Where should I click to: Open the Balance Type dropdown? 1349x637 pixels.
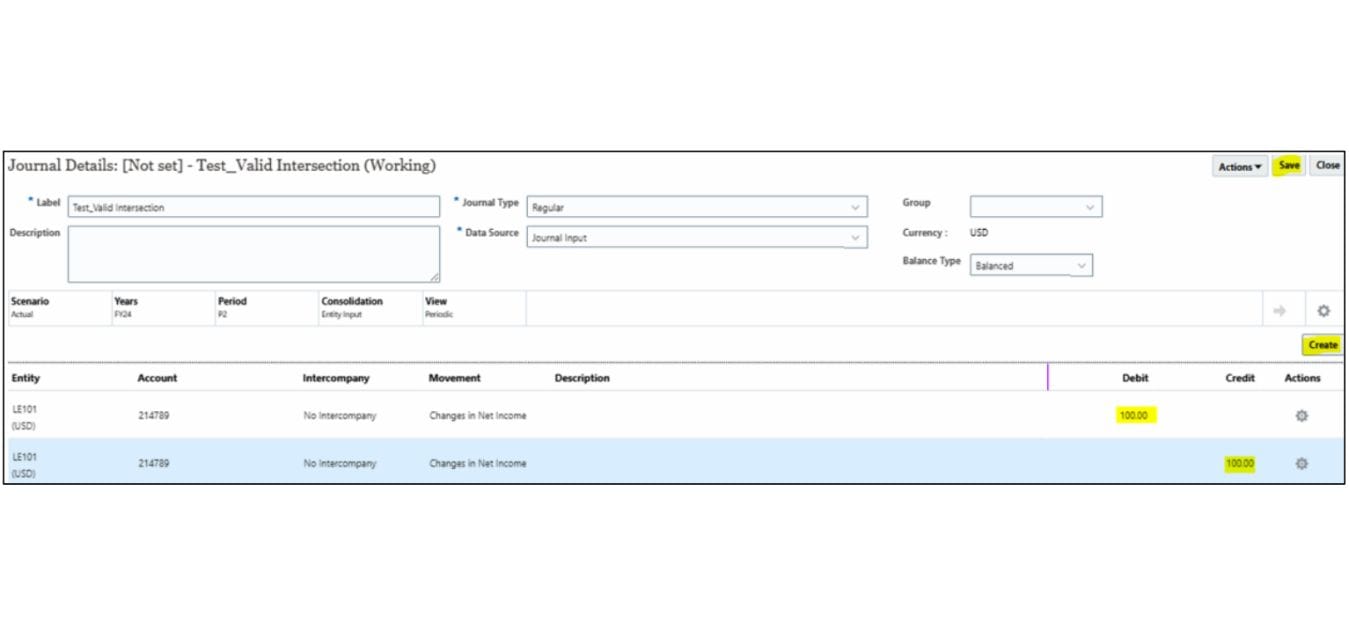pyautogui.click(x=1081, y=265)
